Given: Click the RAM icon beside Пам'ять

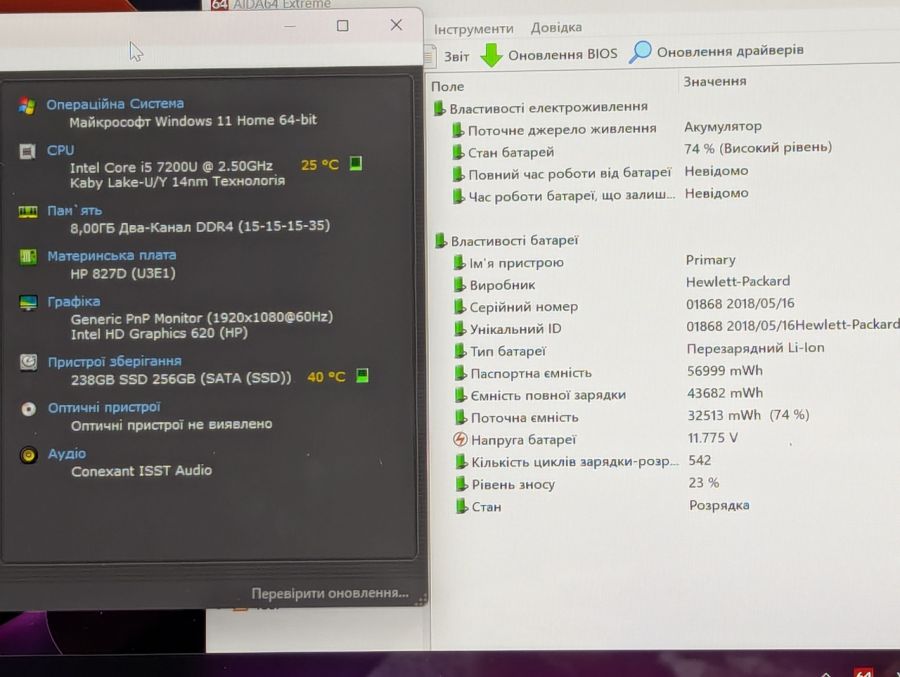Looking at the screenshot, I should (x=28, y=212).
